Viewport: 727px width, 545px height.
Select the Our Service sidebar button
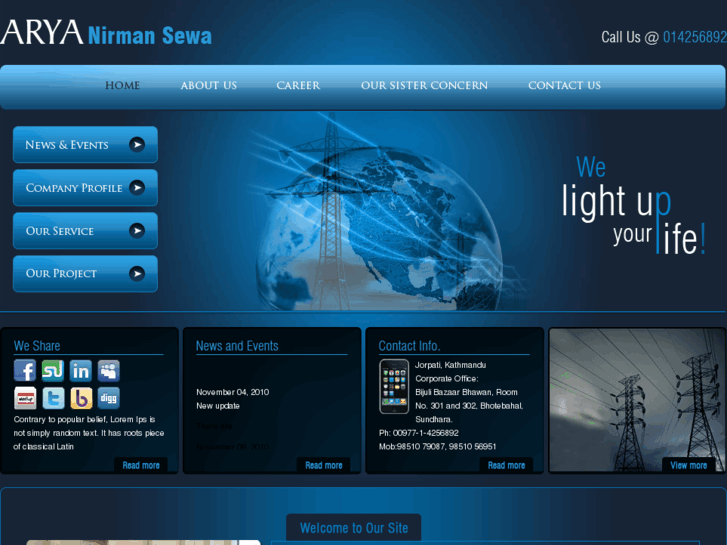tap(85, 231)
